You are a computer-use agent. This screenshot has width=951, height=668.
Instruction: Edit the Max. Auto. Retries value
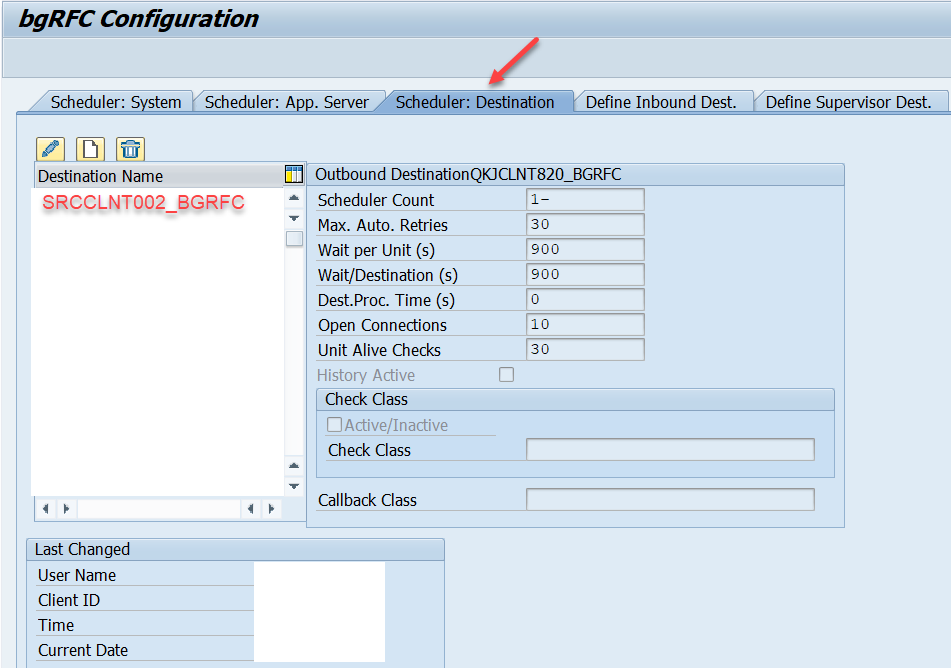pyautogui.click(x=585, y=225)
